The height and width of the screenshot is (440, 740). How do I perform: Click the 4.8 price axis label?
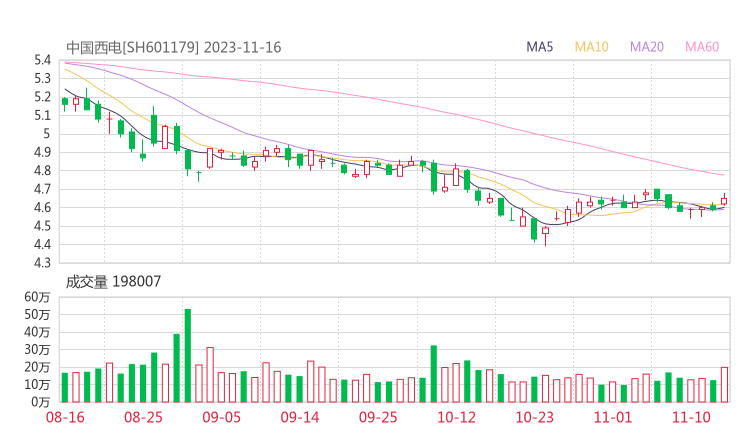[42, 170]
